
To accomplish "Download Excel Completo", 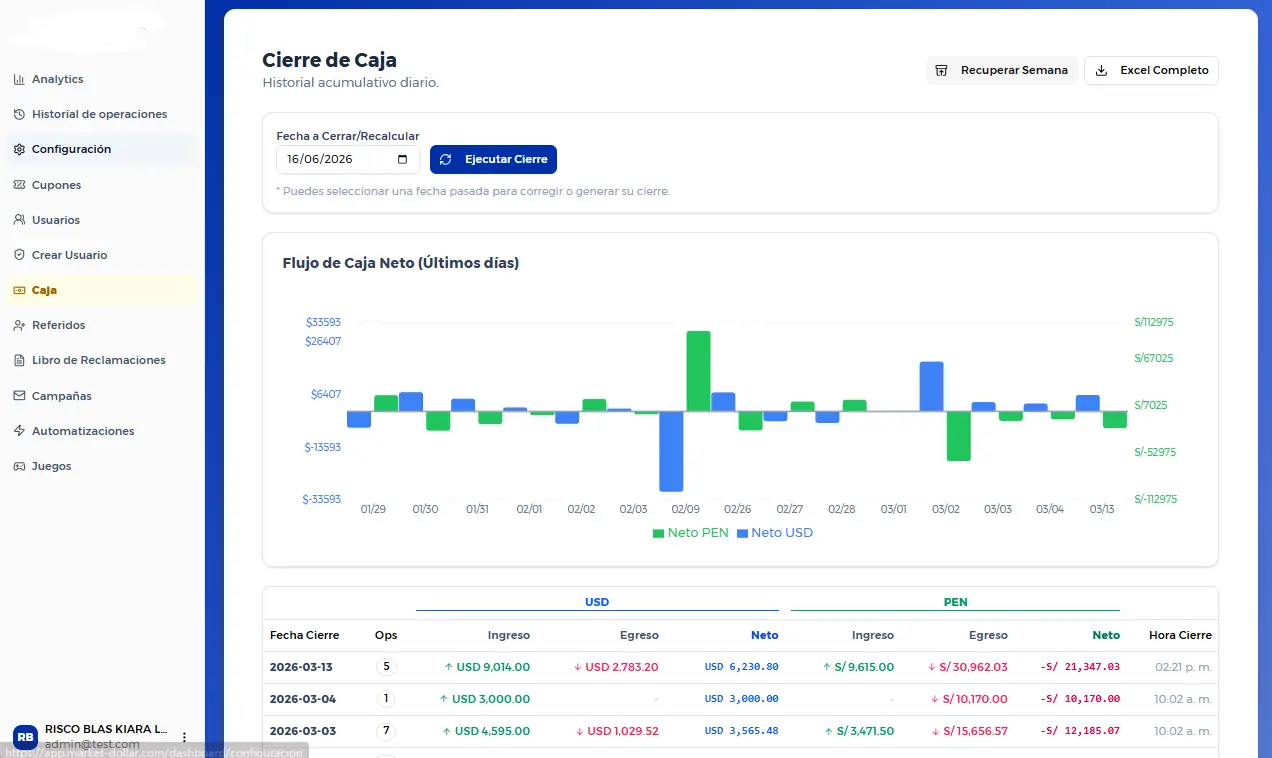I will click(1151, 70).
